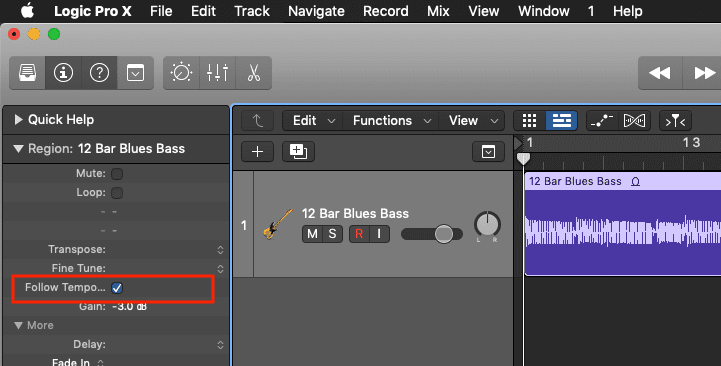
Task: Toggle Record enable R button
Action: [359, 234]
